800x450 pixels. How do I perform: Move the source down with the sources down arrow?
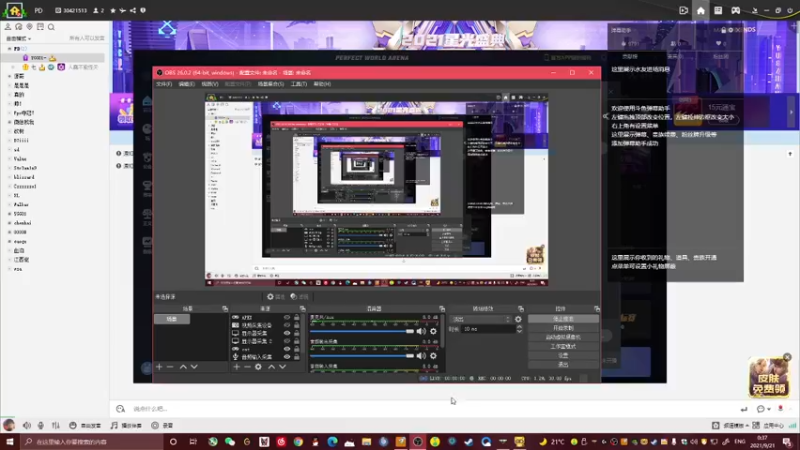[283, 367]
